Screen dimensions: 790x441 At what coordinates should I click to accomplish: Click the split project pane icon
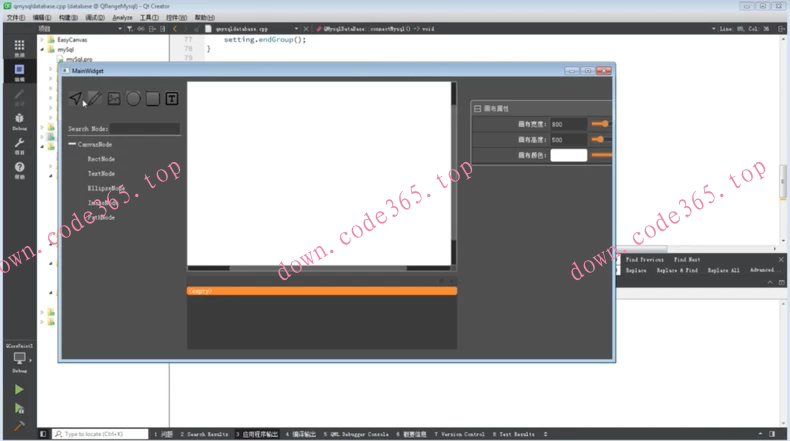pyautogui.click(x=152, y=29)
